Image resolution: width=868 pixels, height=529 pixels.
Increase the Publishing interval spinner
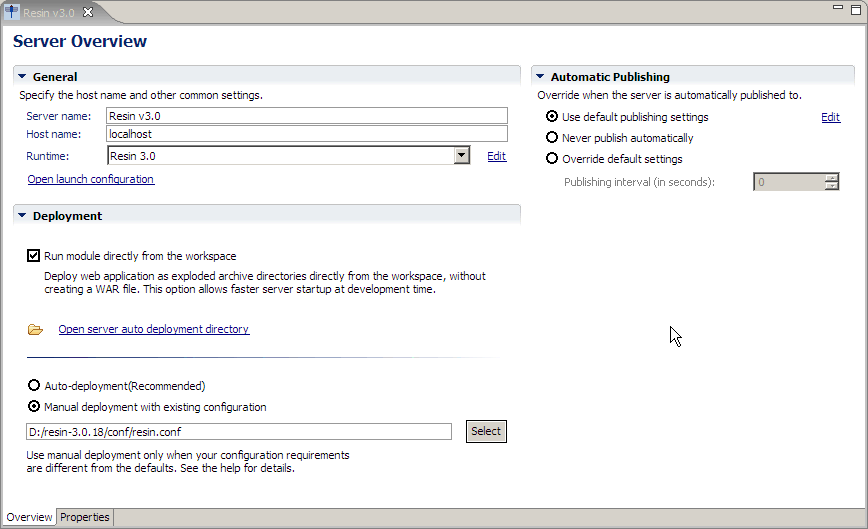click(831, 178)
